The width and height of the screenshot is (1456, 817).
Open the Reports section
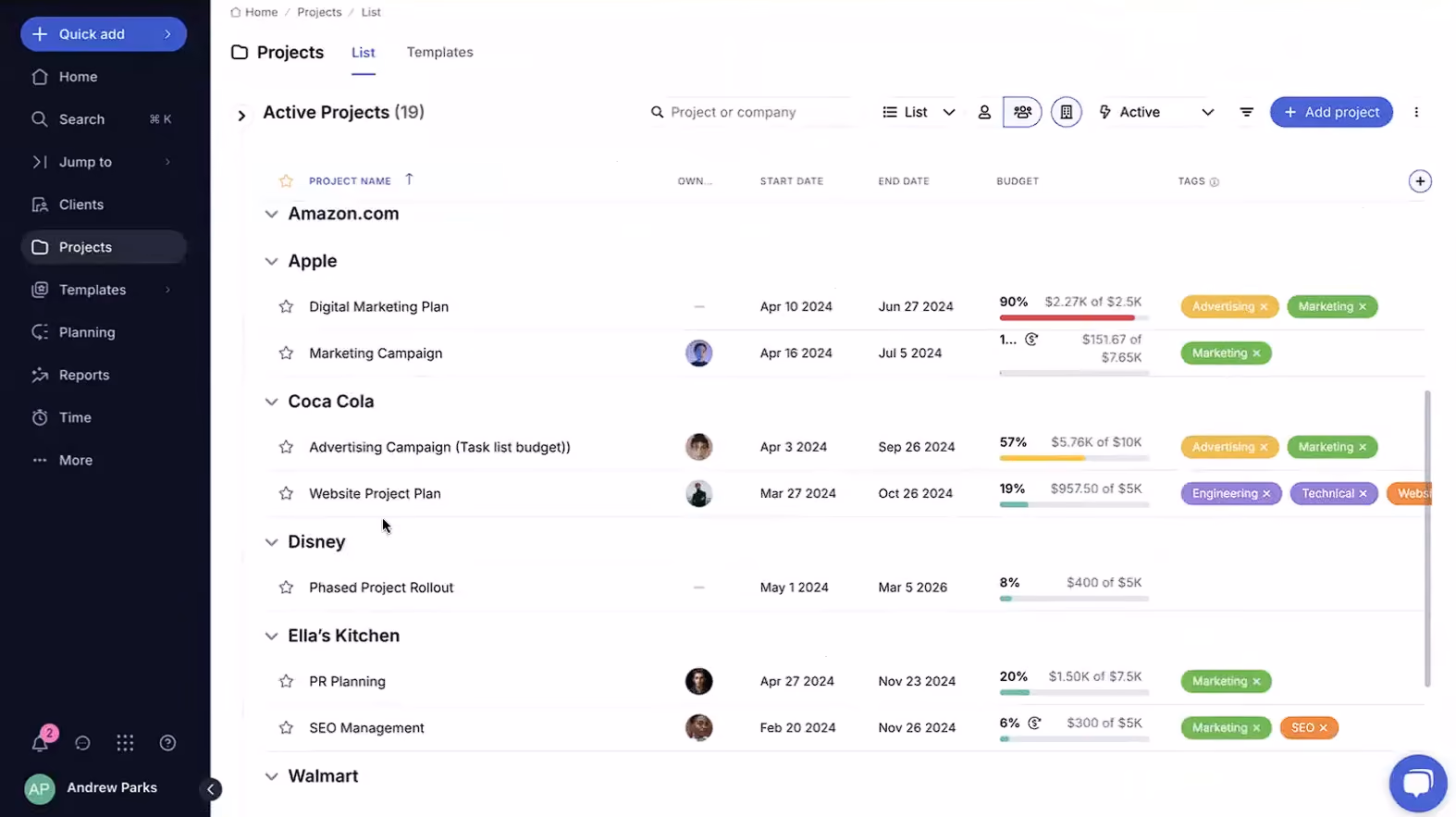tap(104, 375)
